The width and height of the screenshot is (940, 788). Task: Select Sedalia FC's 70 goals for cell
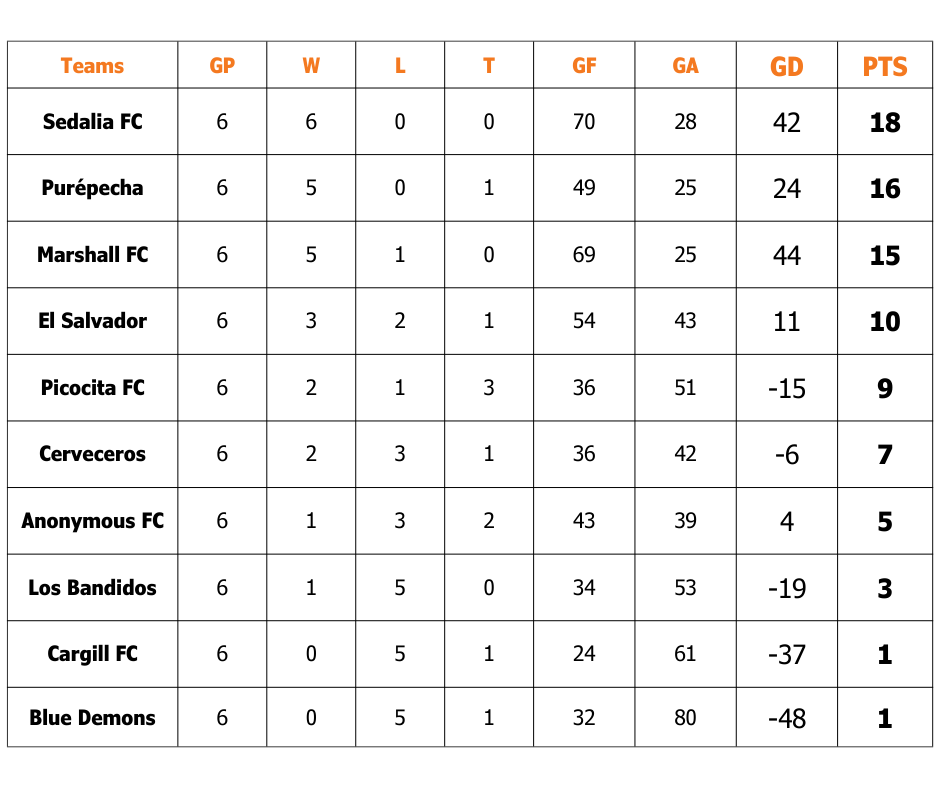[x=584, y=122]
